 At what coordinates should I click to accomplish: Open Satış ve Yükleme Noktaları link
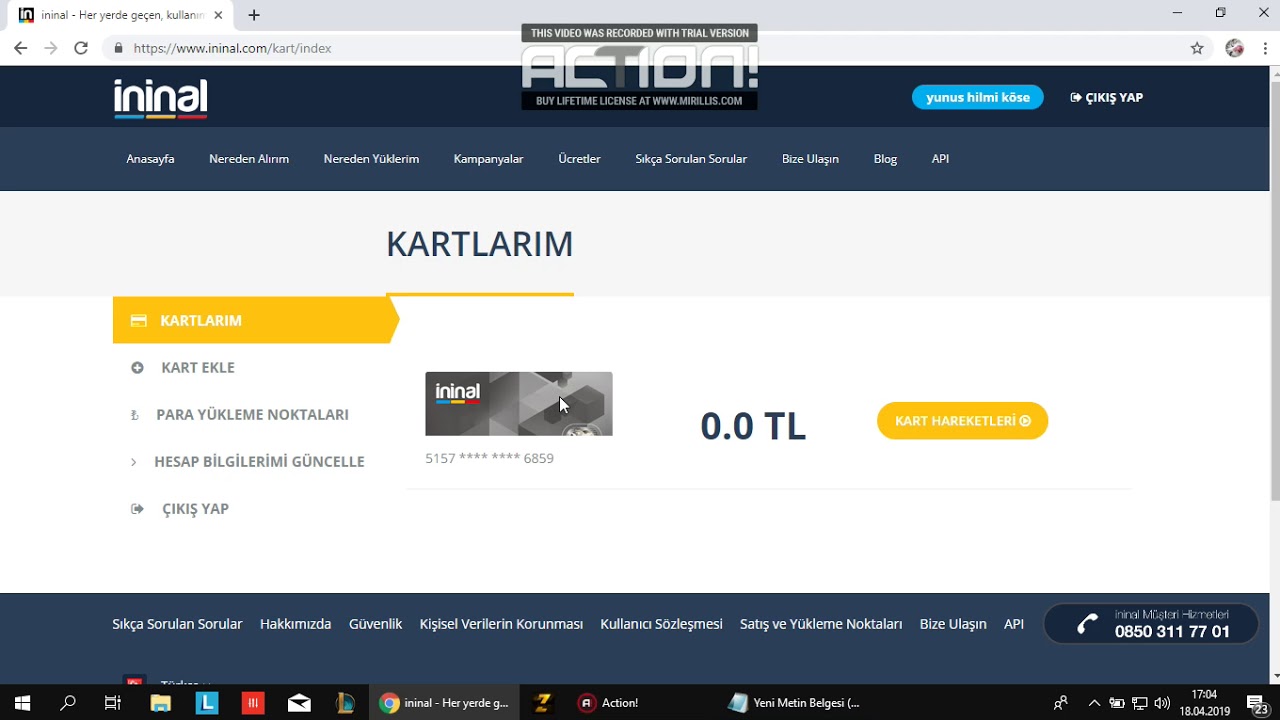tap(821, 624)
